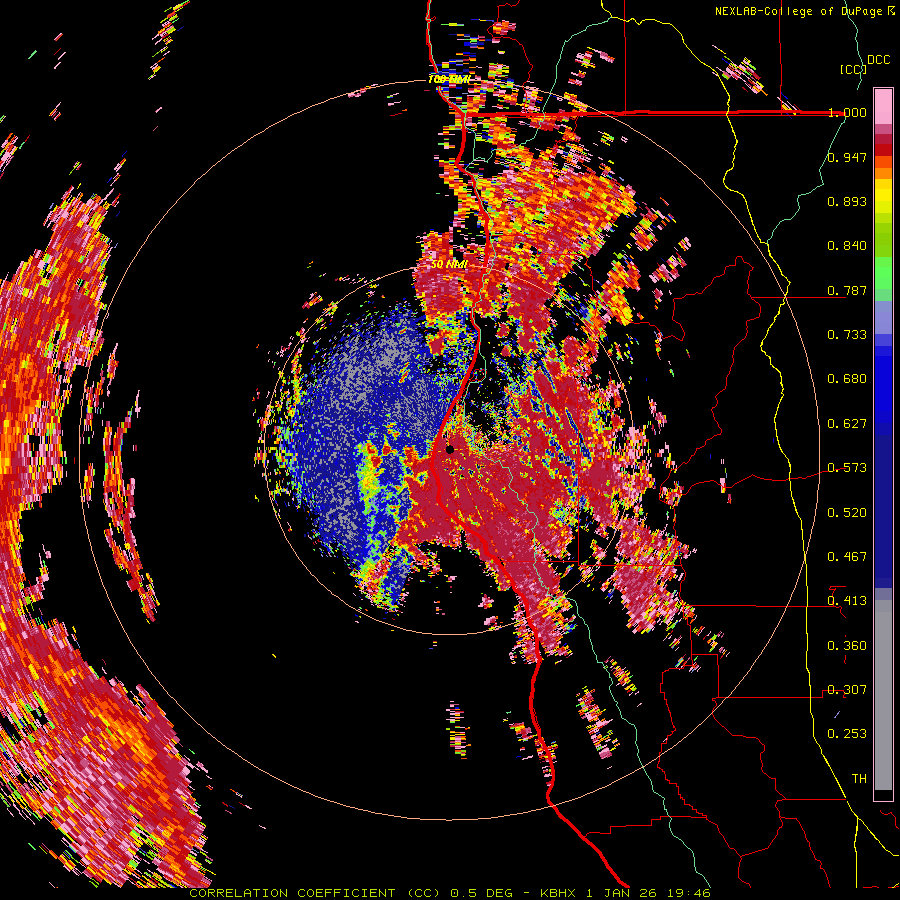Click the 100 NMI range ring label

click(x=450, y=79)
